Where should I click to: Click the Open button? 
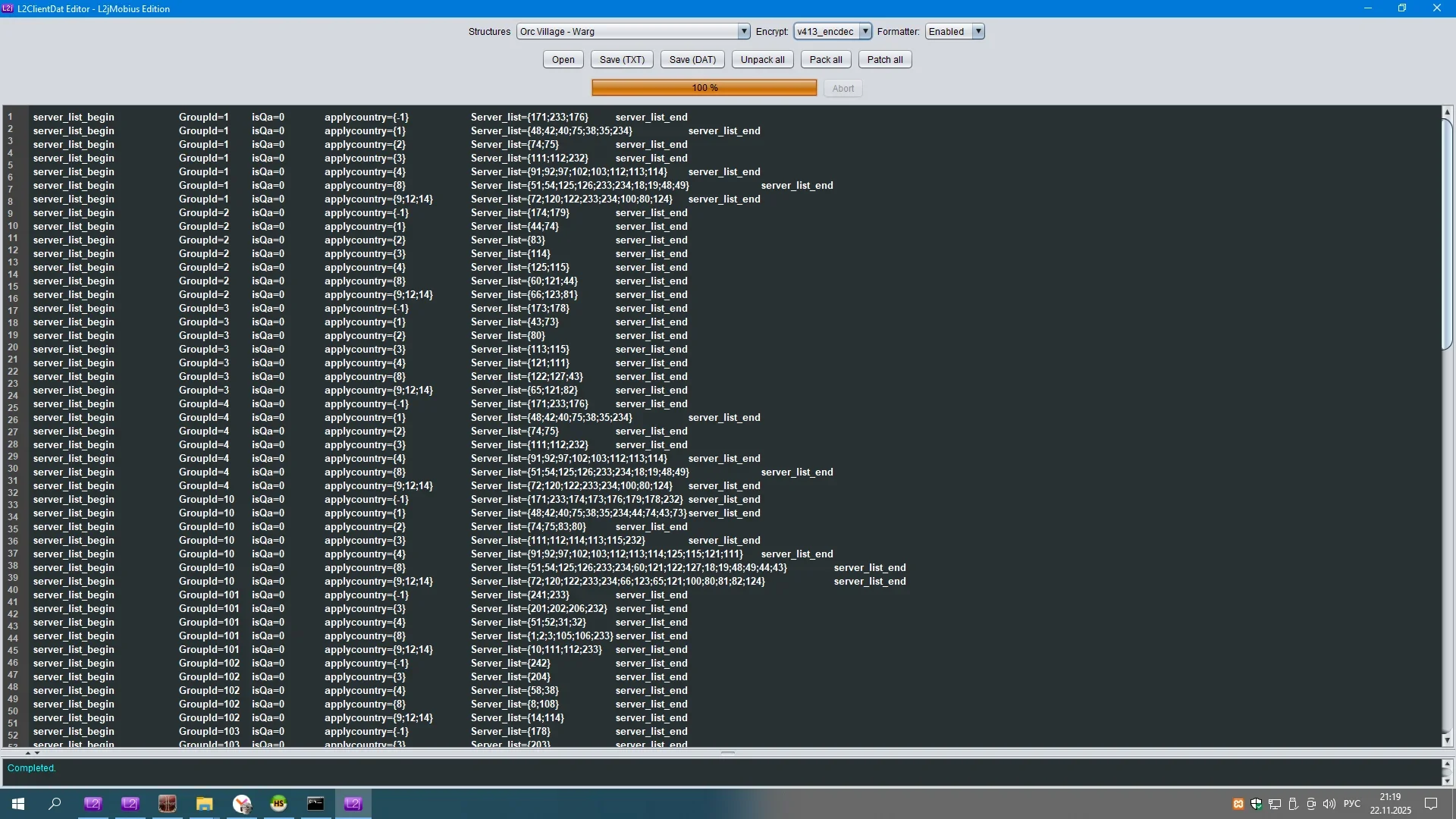click(563, 60)
